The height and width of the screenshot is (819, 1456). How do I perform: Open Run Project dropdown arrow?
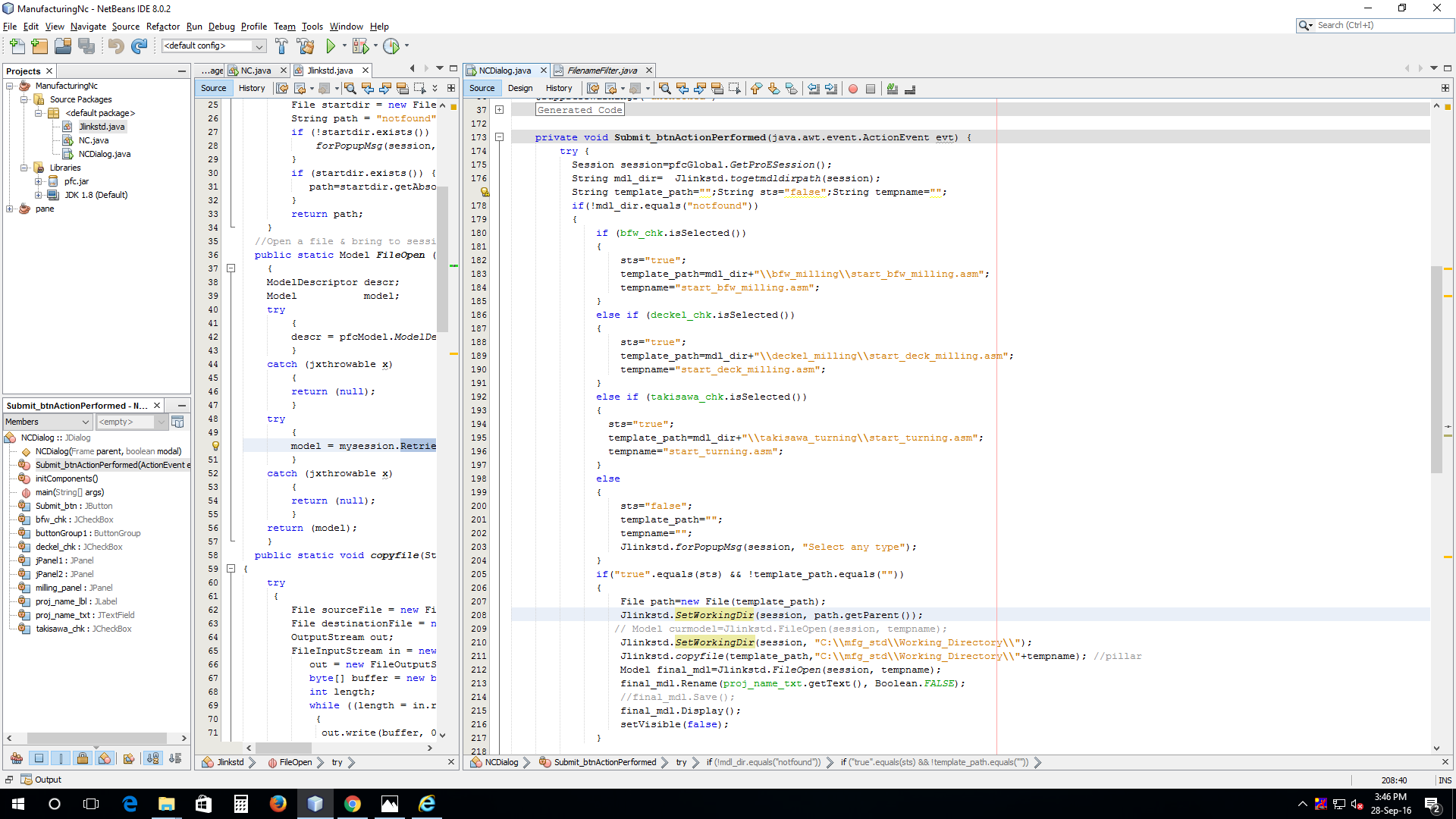click(x=344, y=46)
